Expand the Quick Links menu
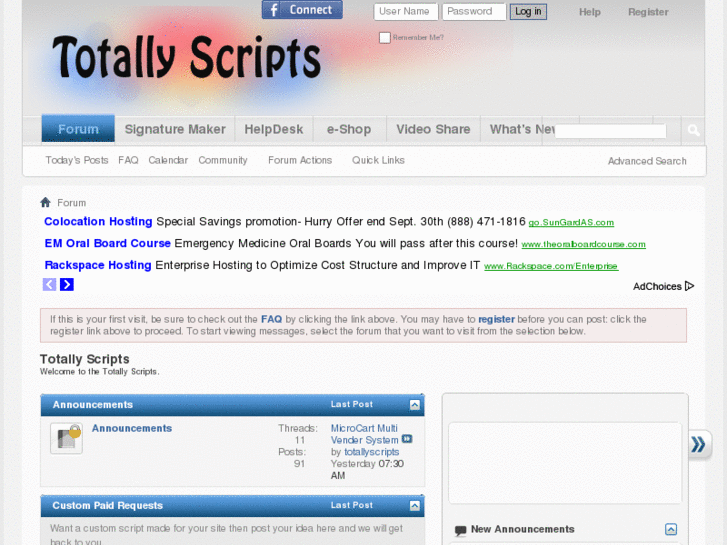This screenshot has width=727, height=545. click(378, 160)
